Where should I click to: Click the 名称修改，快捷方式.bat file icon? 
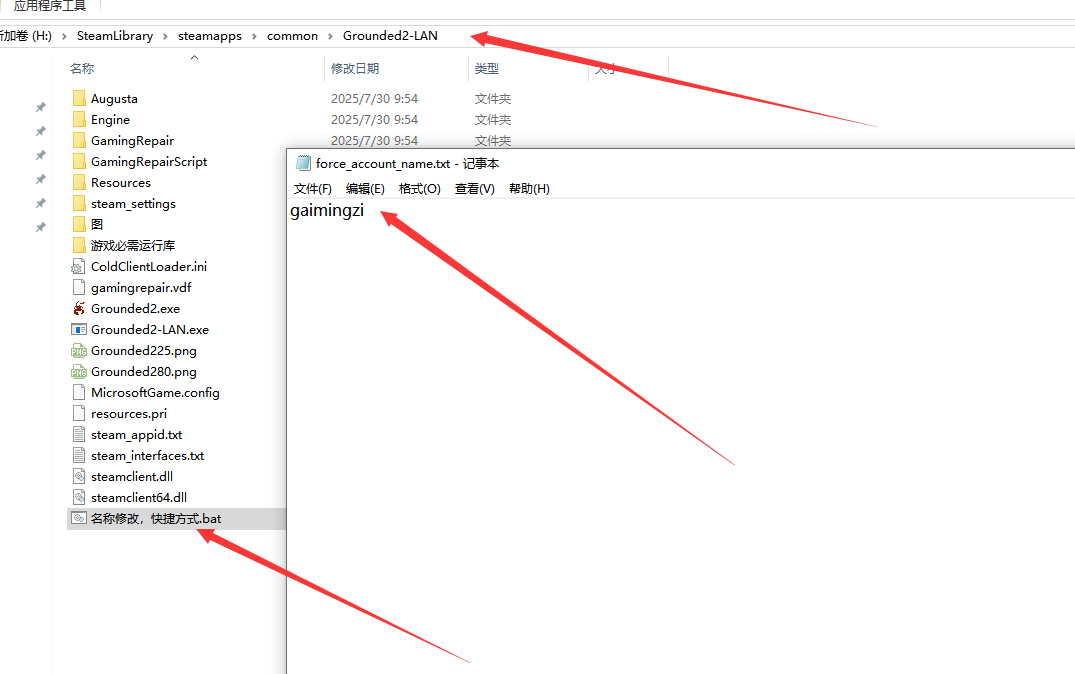coord(79,518)
